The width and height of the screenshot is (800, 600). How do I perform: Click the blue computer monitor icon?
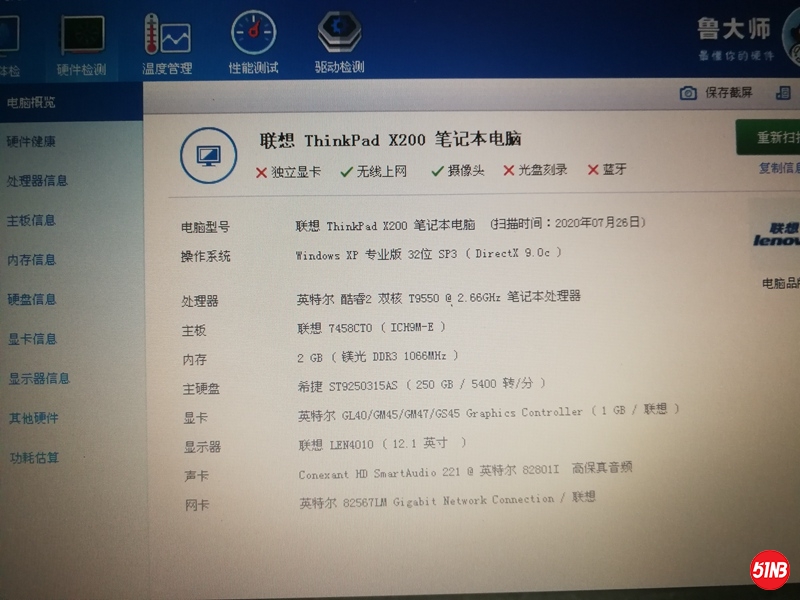coord(208,156)
